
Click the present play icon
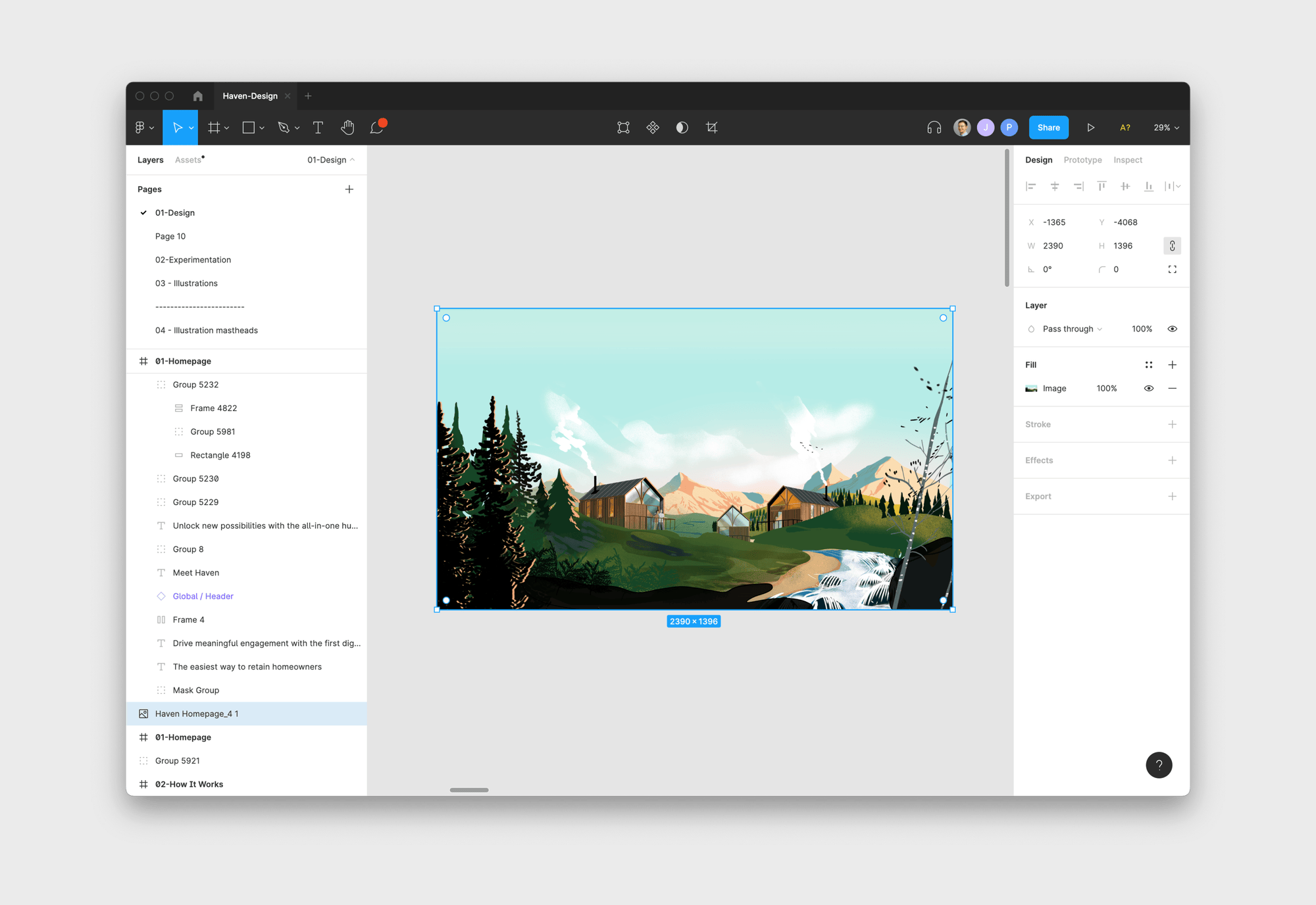[x=1090, y=128]
